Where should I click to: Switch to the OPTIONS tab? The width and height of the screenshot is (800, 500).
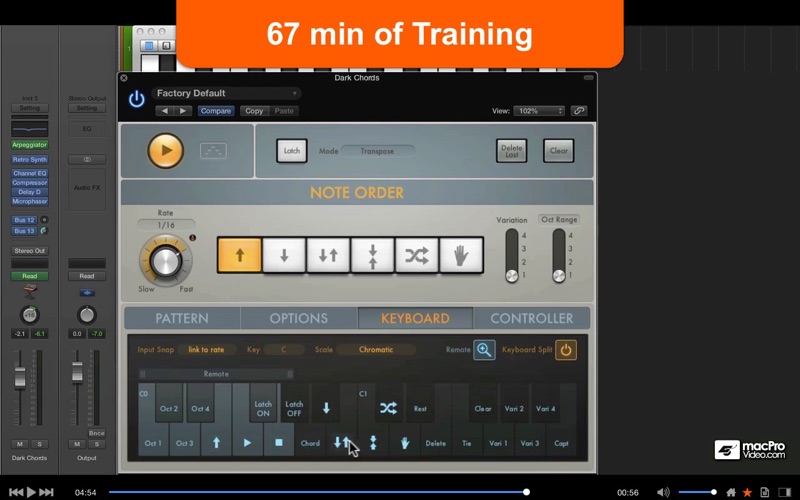[298, 318]
